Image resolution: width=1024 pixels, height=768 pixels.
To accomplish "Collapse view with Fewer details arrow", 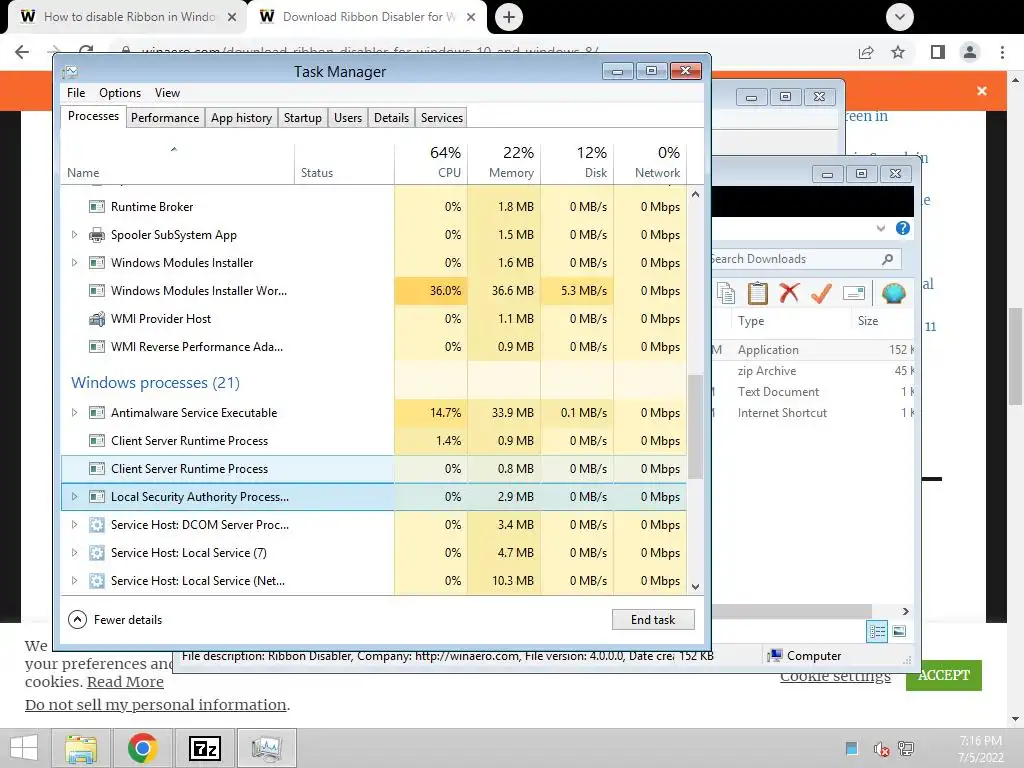I will [77, 620].
